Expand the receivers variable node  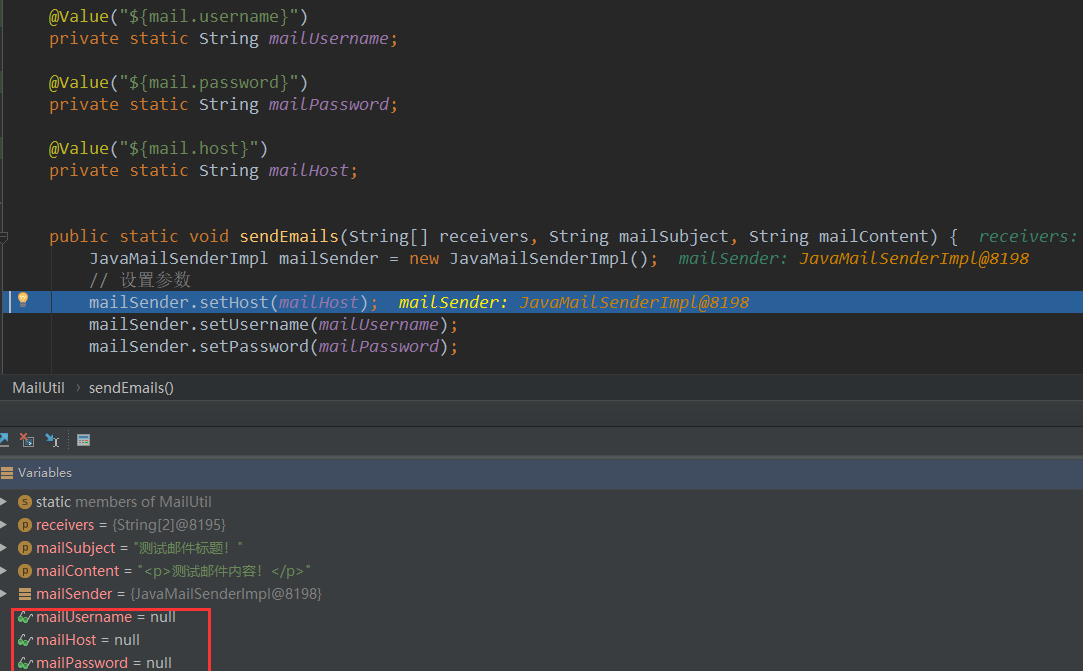click(4, 525)
